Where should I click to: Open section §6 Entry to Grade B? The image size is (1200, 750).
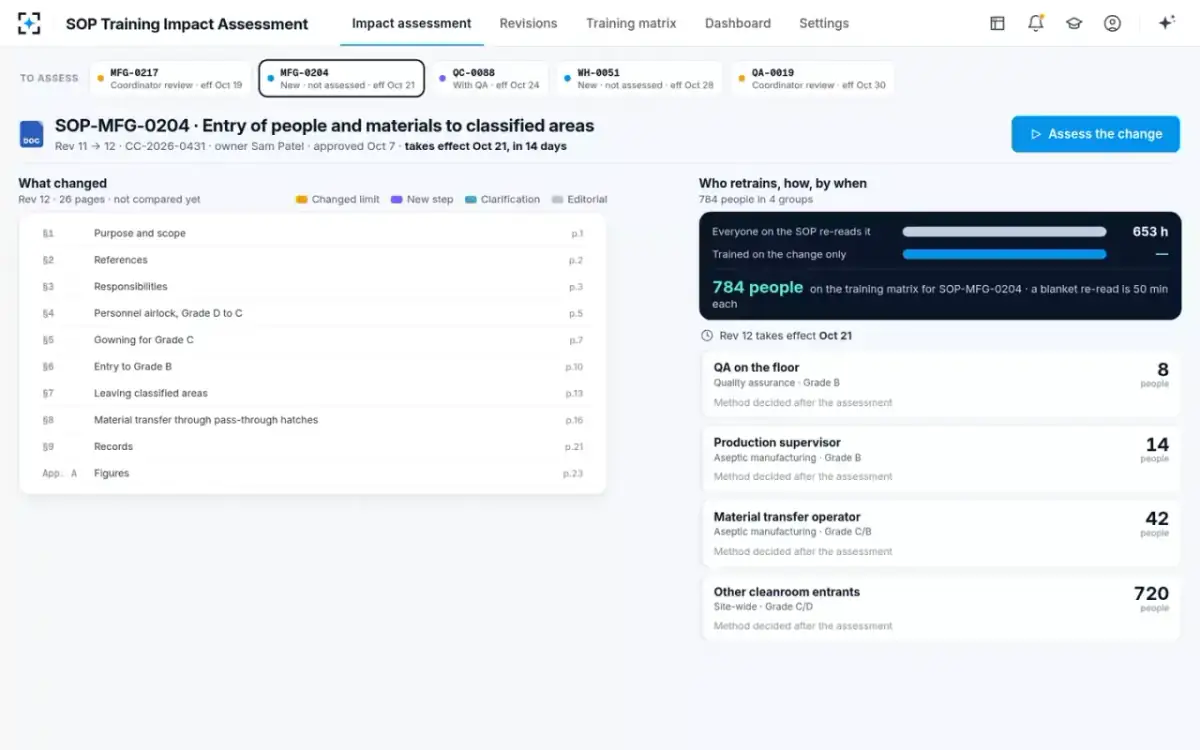click(x=313, y=367)
